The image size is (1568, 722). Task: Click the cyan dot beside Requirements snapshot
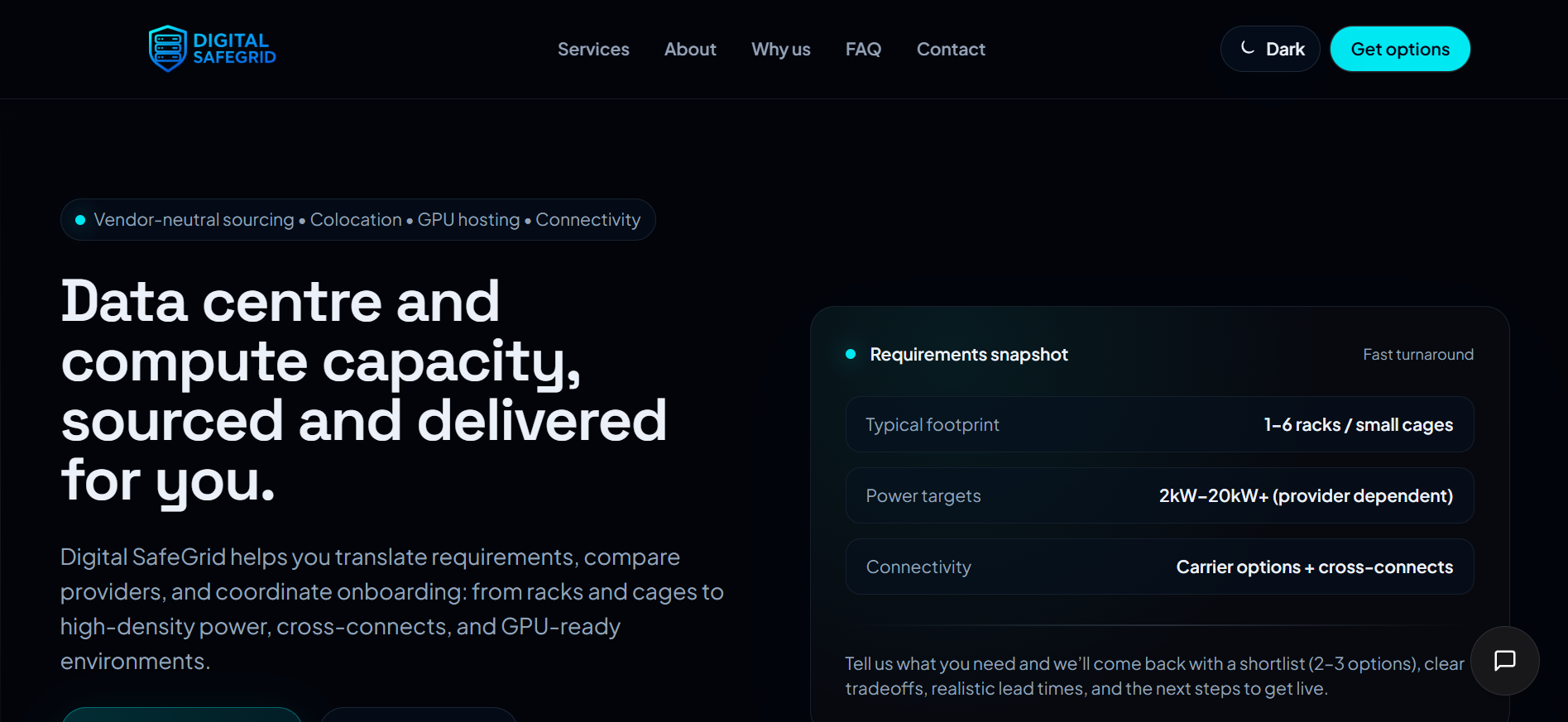[851, 355]
